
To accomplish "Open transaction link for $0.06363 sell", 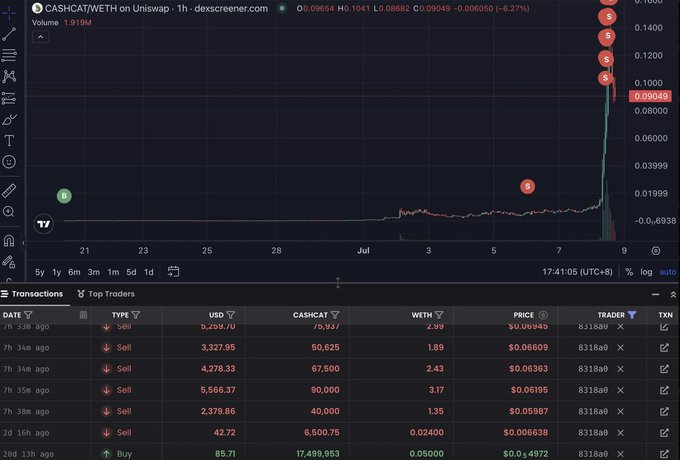I will (x=664, y=369).
